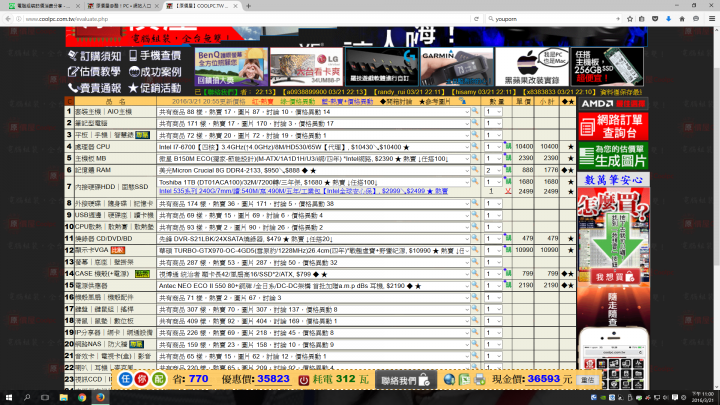720x405 pixels.
Task: Click the red 你 circle button
Action: point(142,379)
